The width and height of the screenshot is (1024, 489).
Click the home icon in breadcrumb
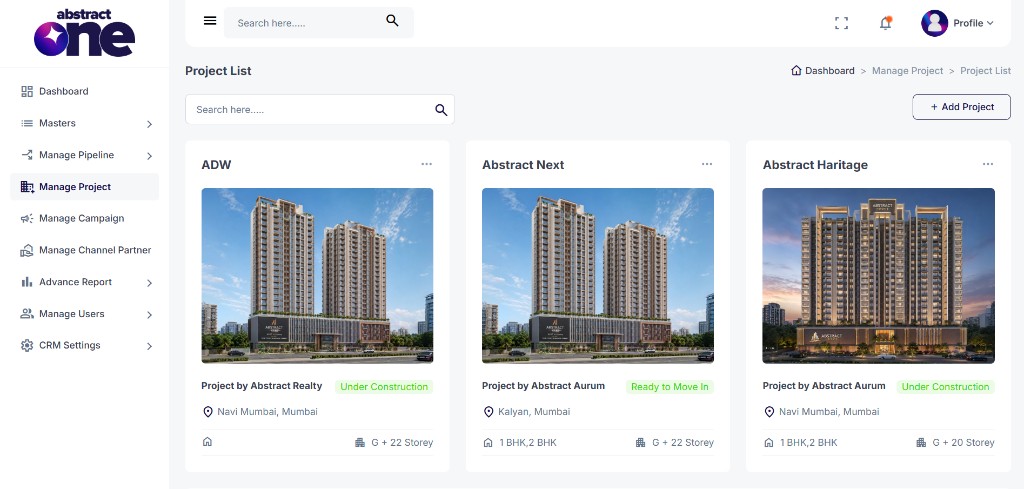[796, 71]
